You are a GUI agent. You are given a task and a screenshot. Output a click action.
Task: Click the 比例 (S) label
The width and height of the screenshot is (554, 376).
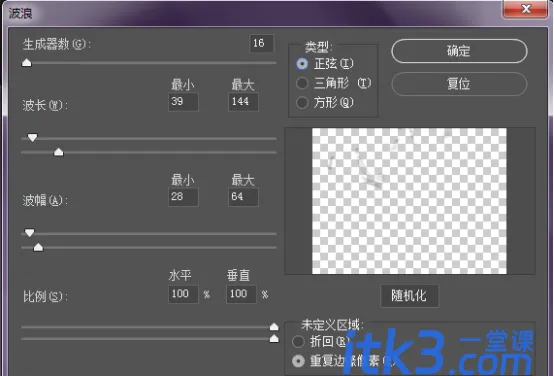click(x=45, y=296)
